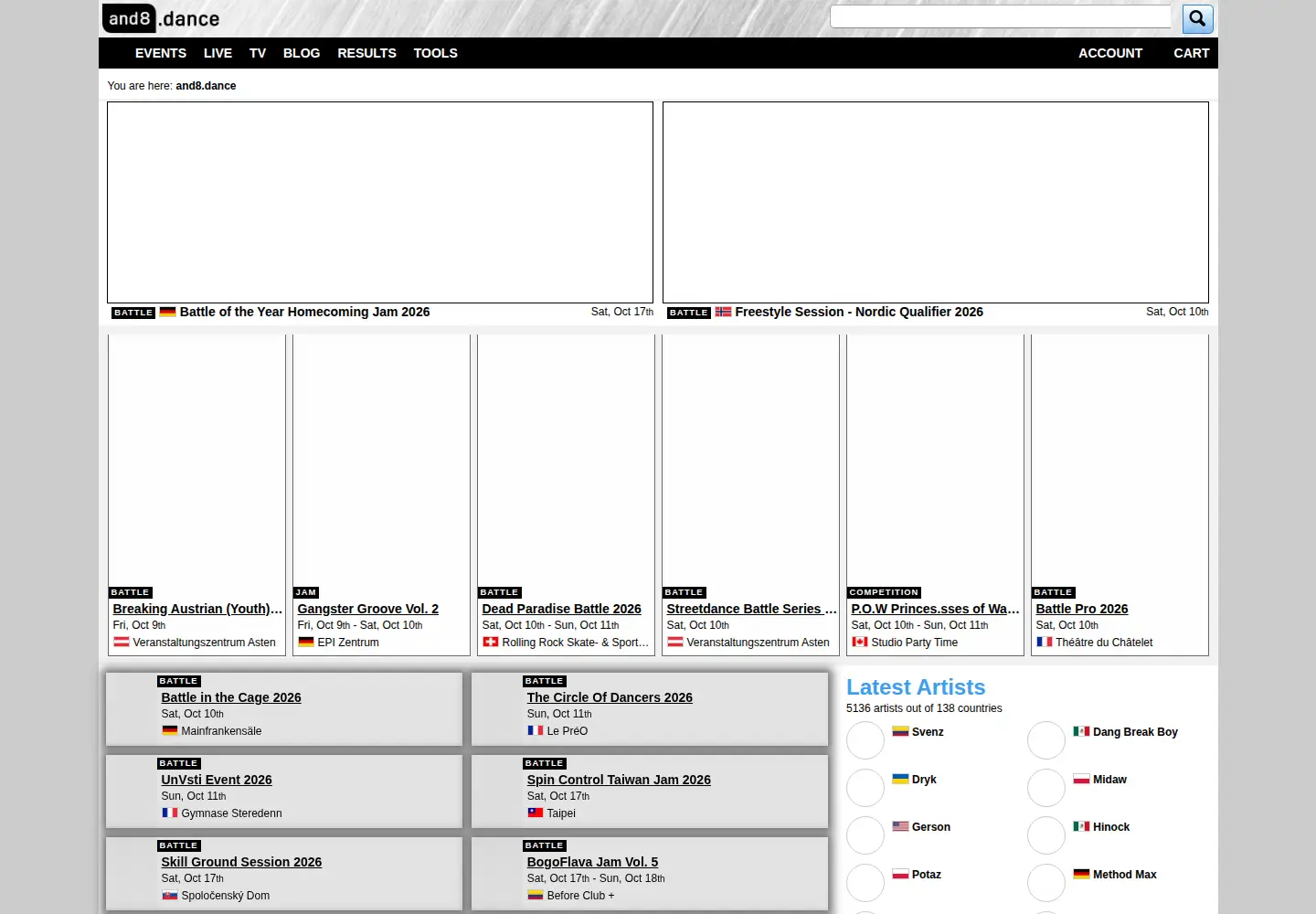Open Battle Pro 2026 event link
The image size is (1316, 914).
(1081, 609)
